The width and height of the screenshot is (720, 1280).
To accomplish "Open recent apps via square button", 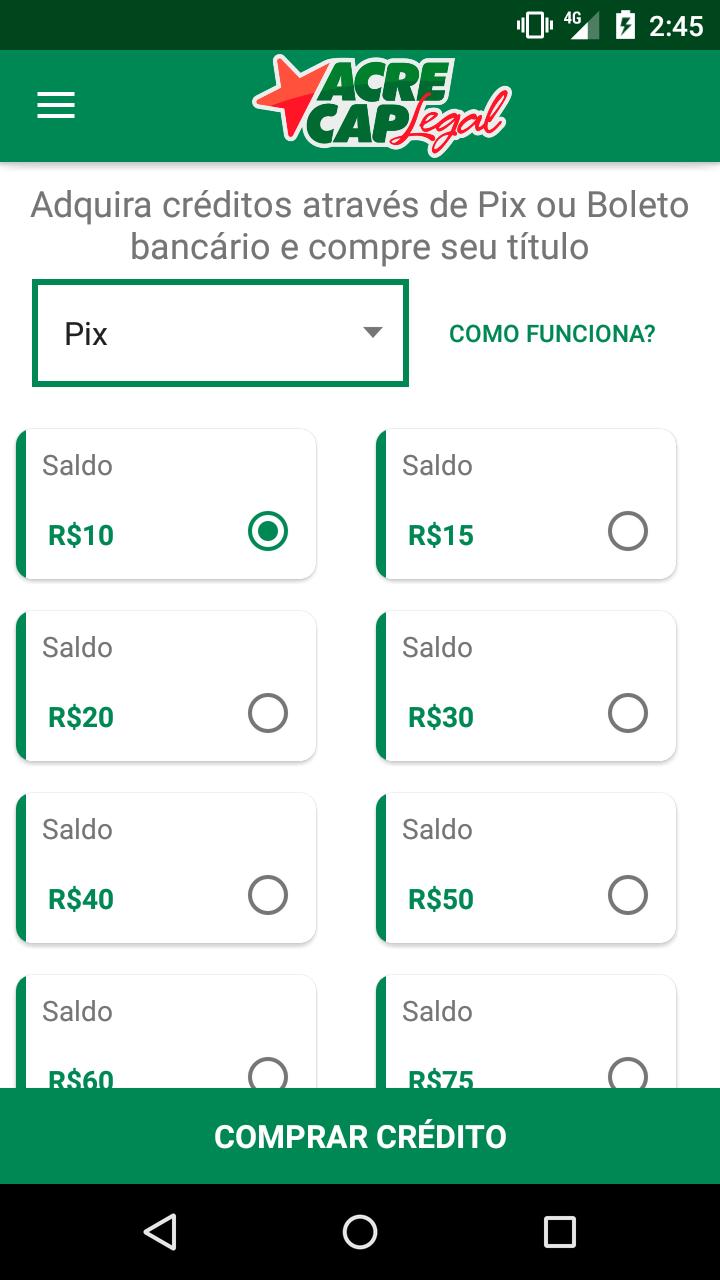I will point(560,1232).
